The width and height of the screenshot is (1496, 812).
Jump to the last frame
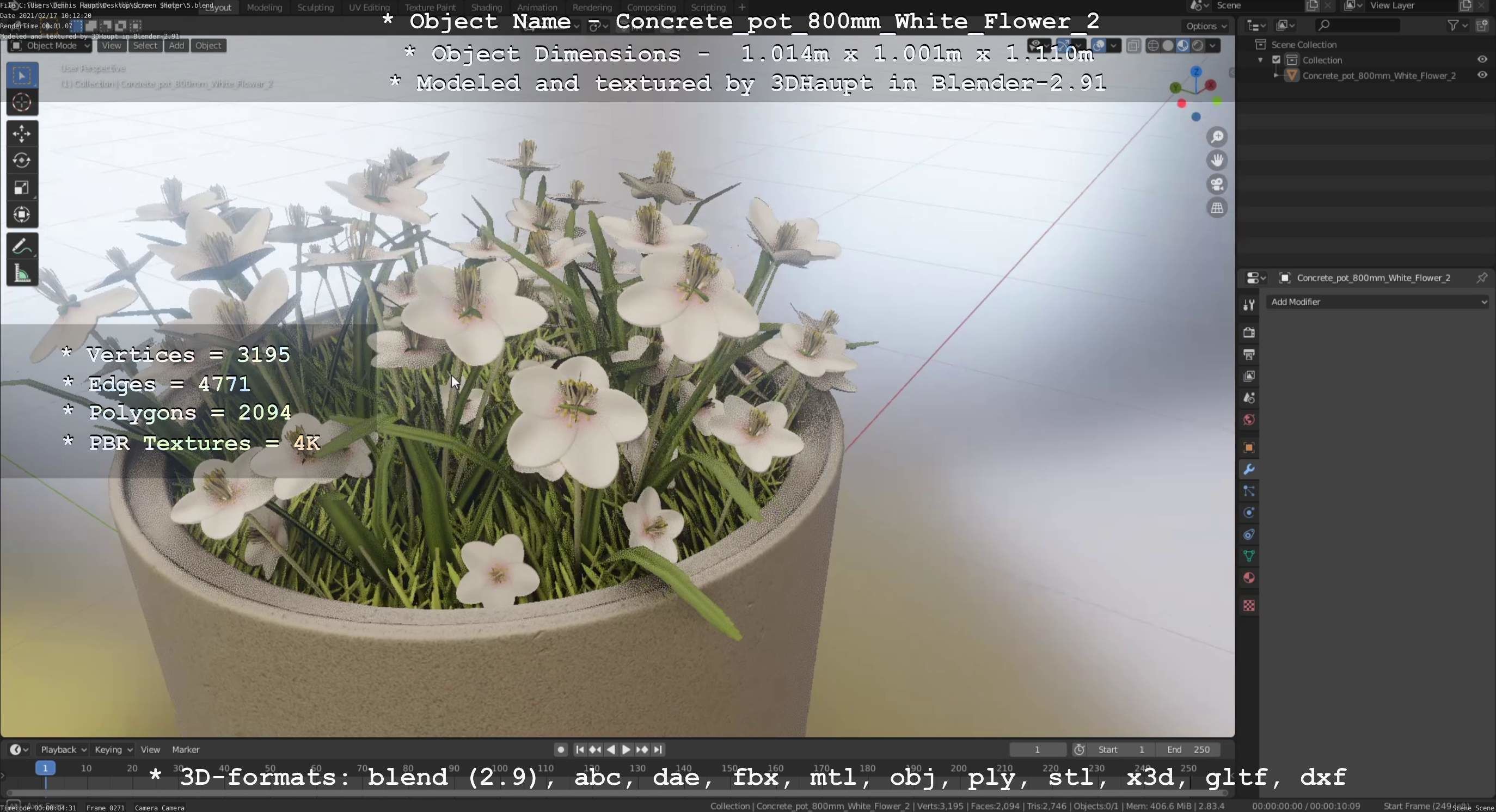tap(658, 750)
